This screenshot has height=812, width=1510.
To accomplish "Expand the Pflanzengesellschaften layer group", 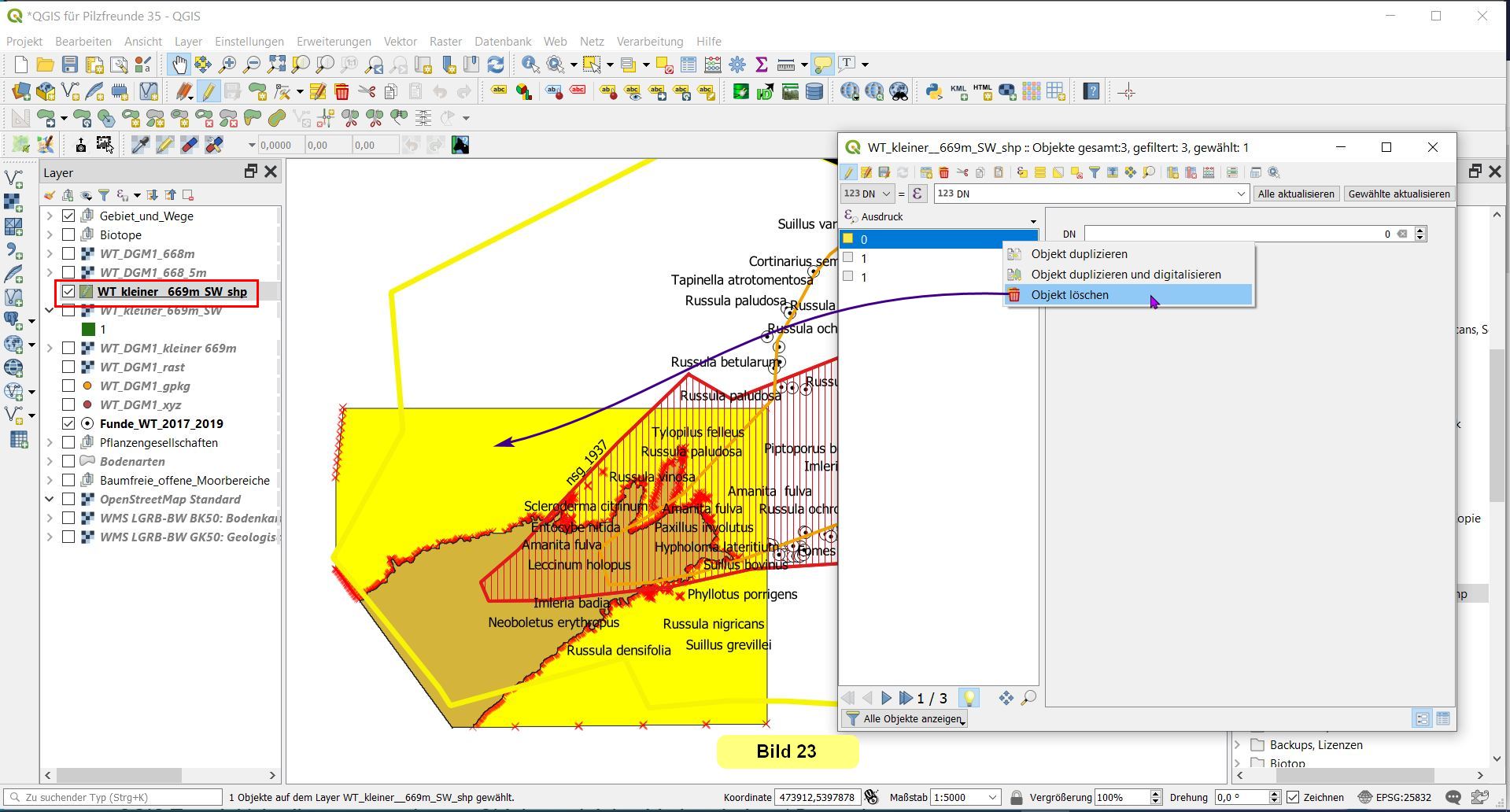I will pos(50,442).
